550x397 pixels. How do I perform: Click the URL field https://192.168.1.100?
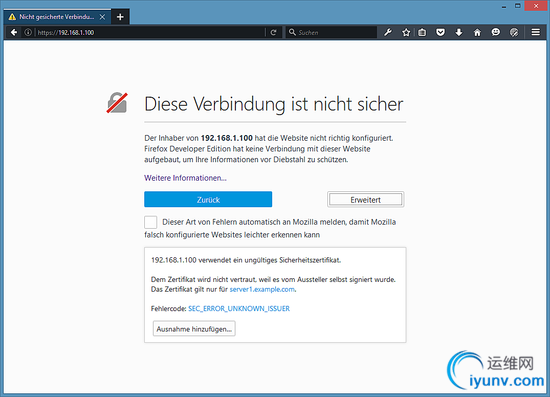(x=151, y=32)
